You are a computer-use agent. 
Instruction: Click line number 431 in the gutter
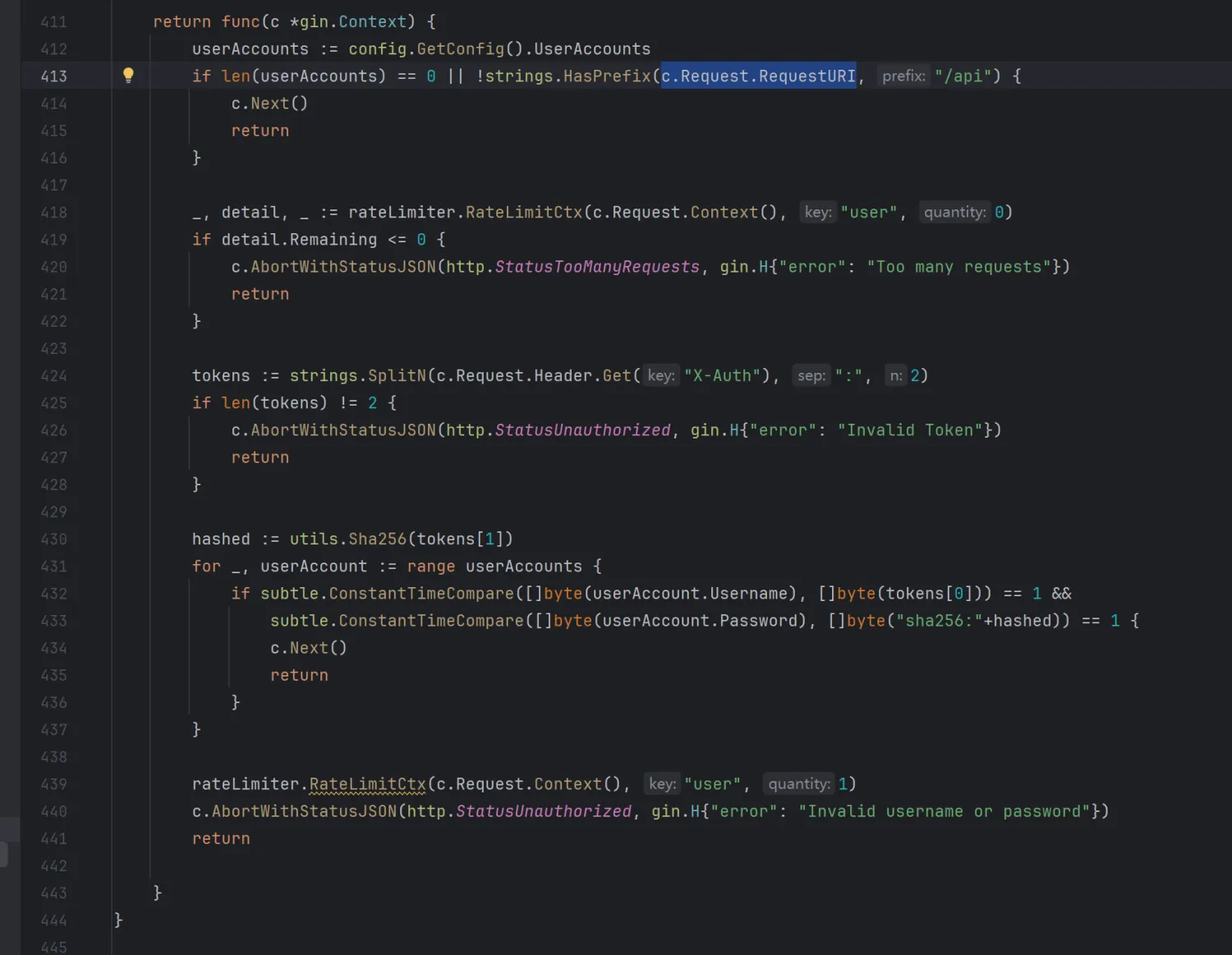(x=54, y=567)
